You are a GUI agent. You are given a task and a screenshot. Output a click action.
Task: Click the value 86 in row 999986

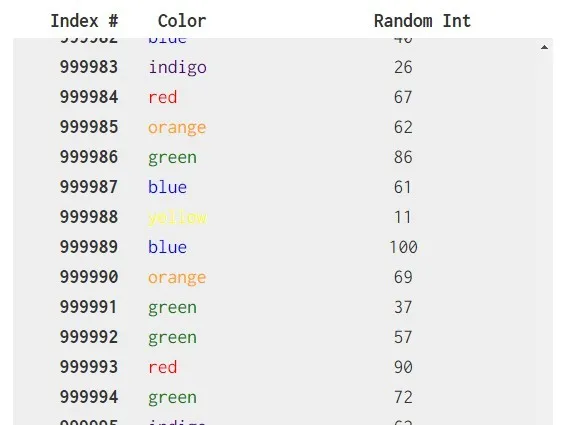coord(403,157)
